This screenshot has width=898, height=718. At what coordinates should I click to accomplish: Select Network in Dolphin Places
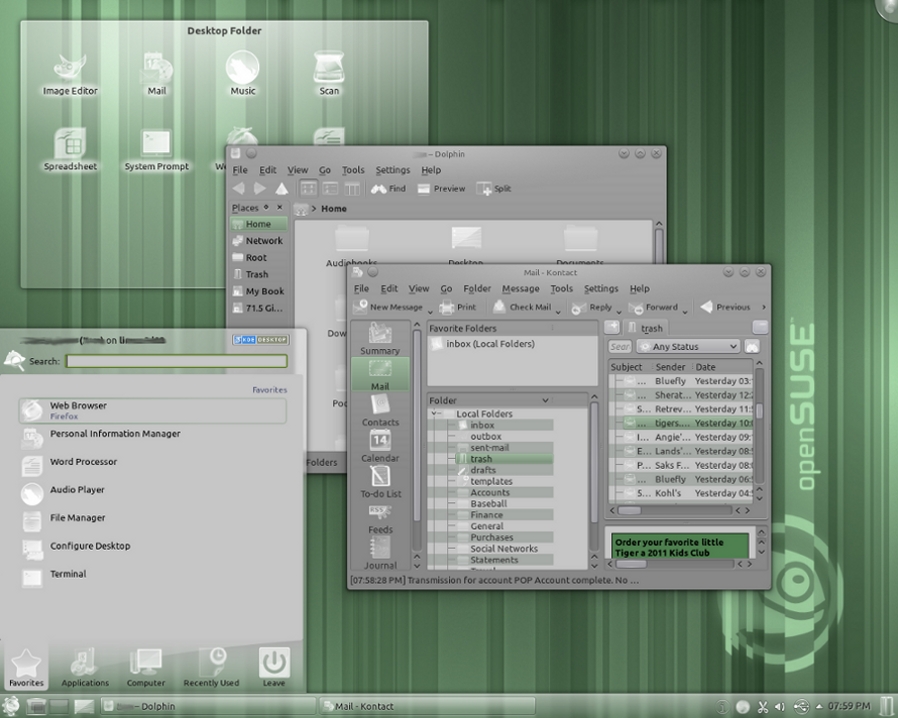[x=258, y=240]
